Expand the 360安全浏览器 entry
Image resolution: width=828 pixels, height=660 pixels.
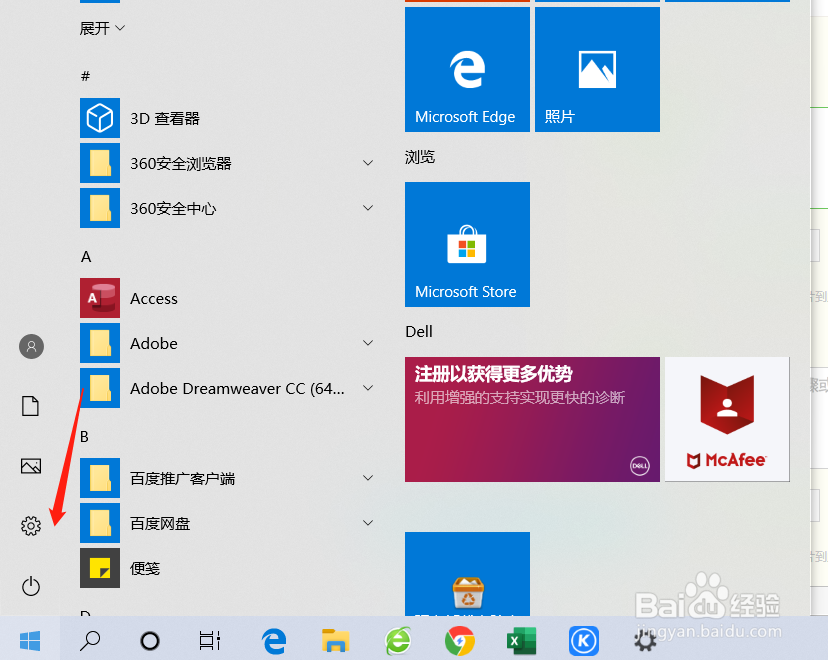pyautogui.click(x=368, y=162)
